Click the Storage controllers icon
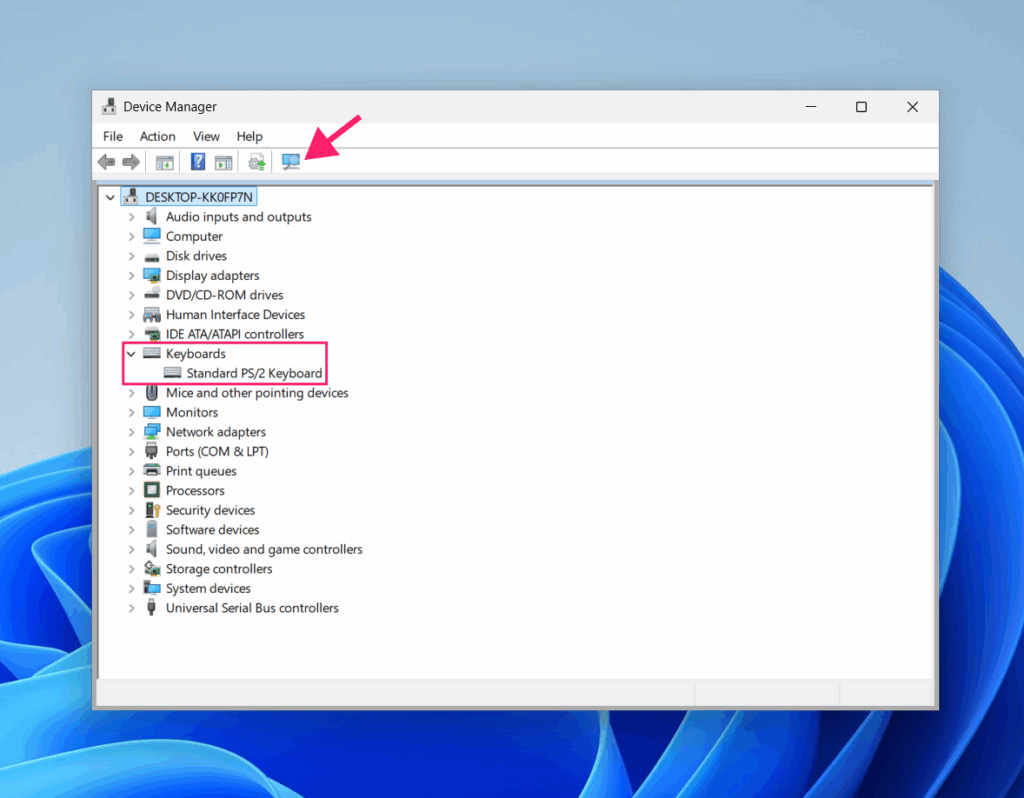1024x798 pixels. 152,568
